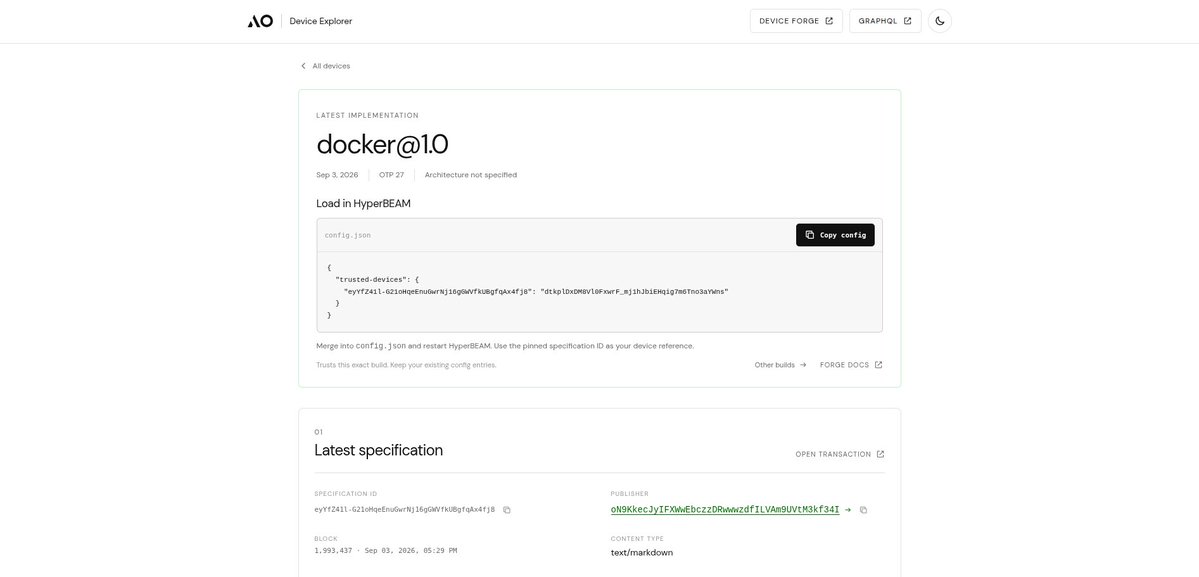Screen dimensions: 1199x577
Task: Copy the publisher address
Action: [x=863, y=510]
